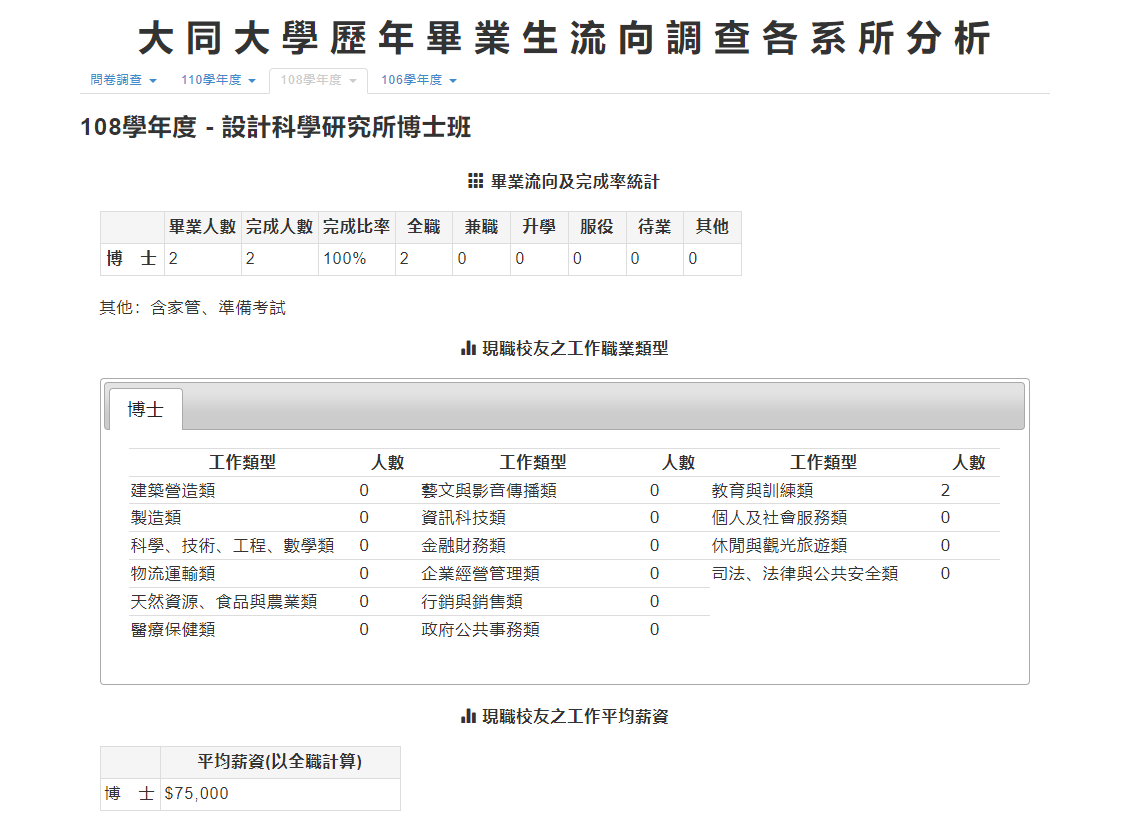Open the 106學年度 dropdown tab
The height and width of the screenshot is (836, 1140).
[x=419, y=80]
